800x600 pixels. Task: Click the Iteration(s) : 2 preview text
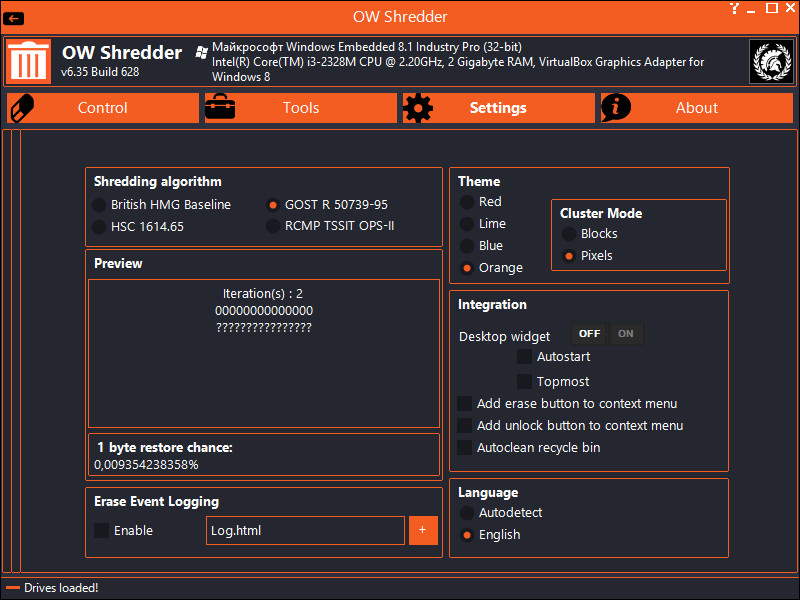[x=263, y=294]
